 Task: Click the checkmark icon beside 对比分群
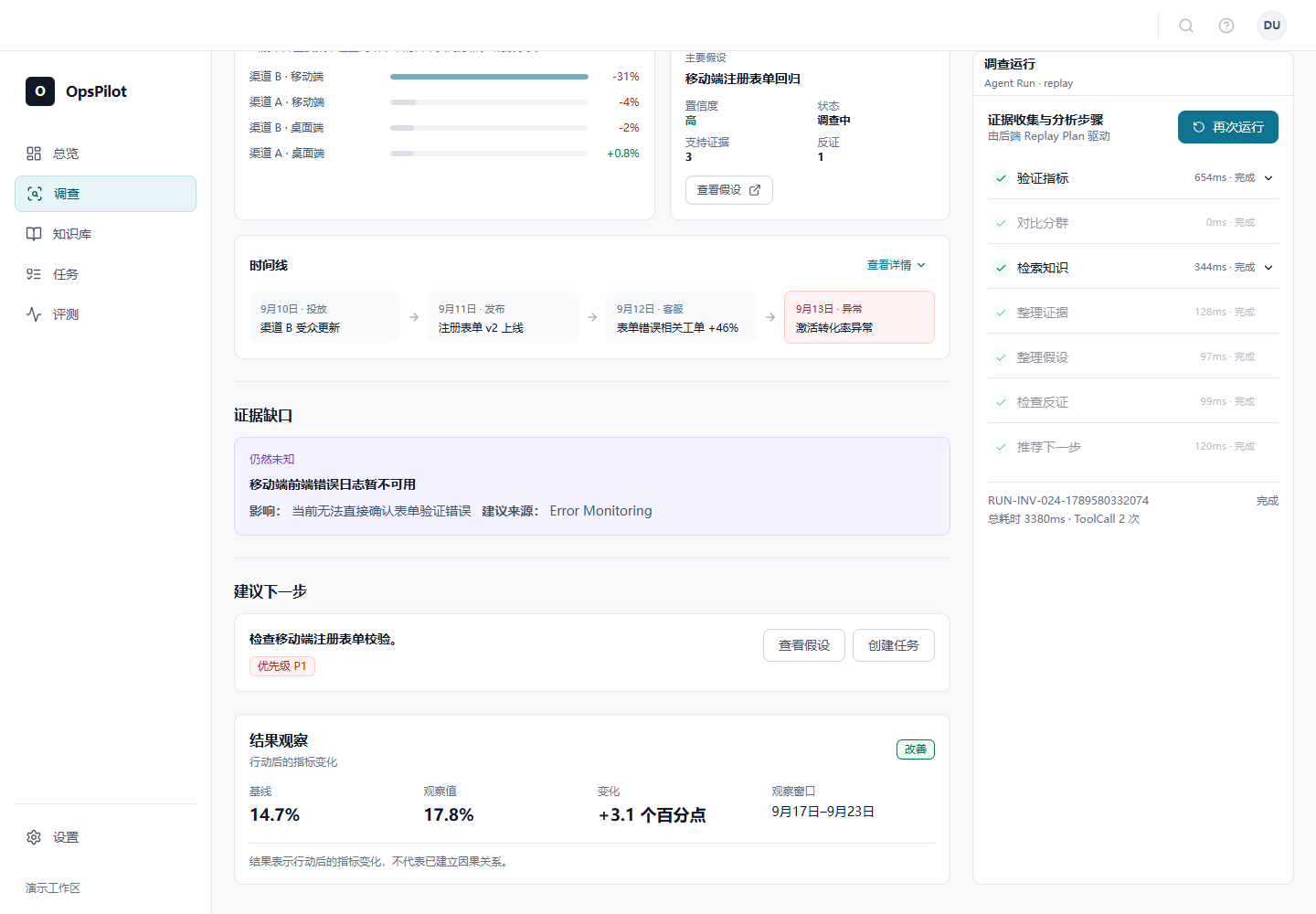[1001, 223]
